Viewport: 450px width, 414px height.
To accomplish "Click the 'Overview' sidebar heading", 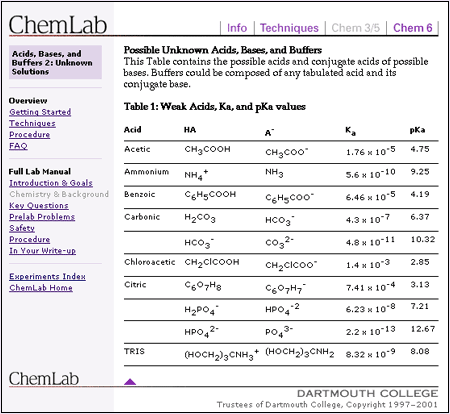I will pos(28,101).
